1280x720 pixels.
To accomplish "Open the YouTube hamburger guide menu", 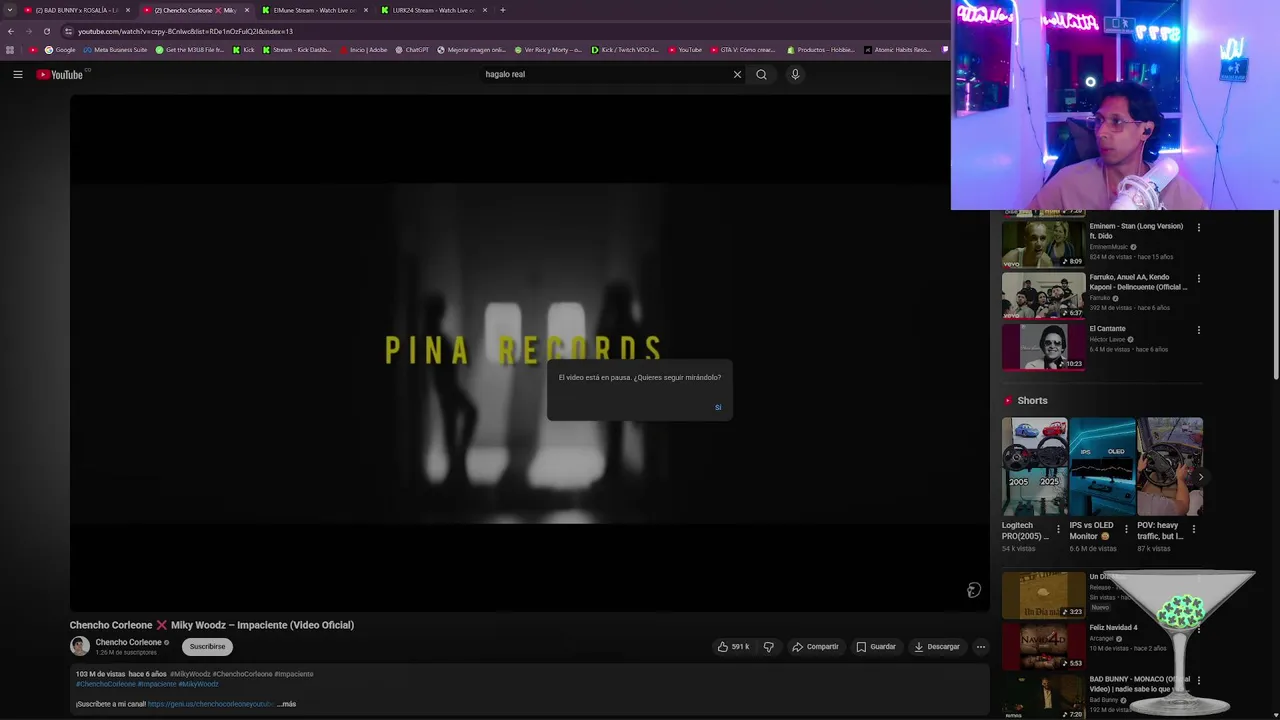I will [x=18, y=74].
